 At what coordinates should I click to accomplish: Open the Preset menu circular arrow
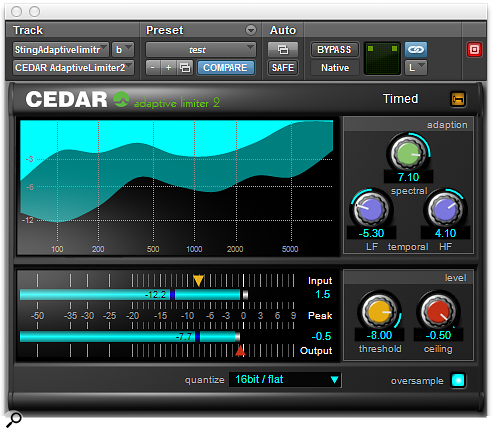[251, 30]
